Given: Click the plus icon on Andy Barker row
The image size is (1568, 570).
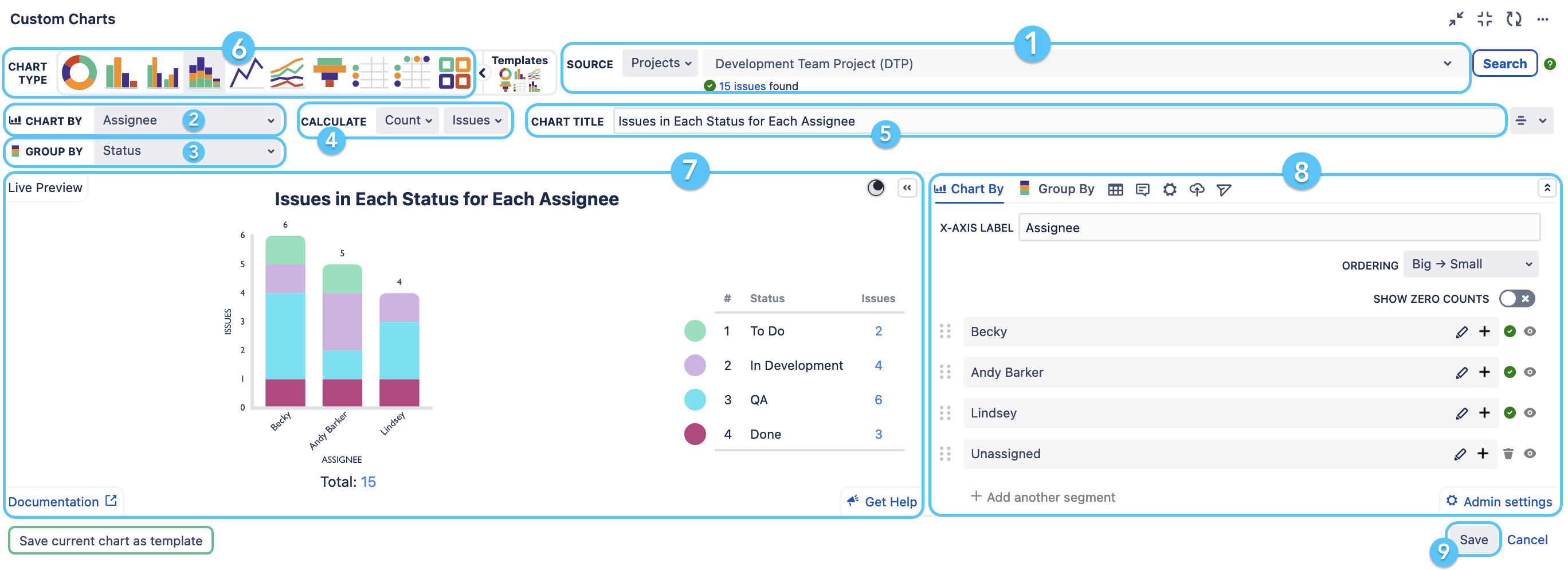Looking at the screenshot, I should [x=1484, y=372].
